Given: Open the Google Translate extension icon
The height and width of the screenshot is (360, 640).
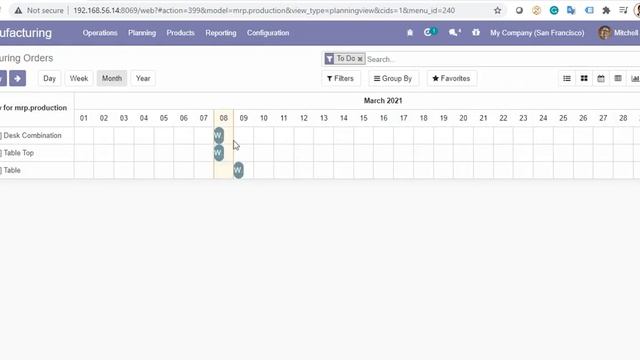Looking at the screenshot, I should pos(571,11).
